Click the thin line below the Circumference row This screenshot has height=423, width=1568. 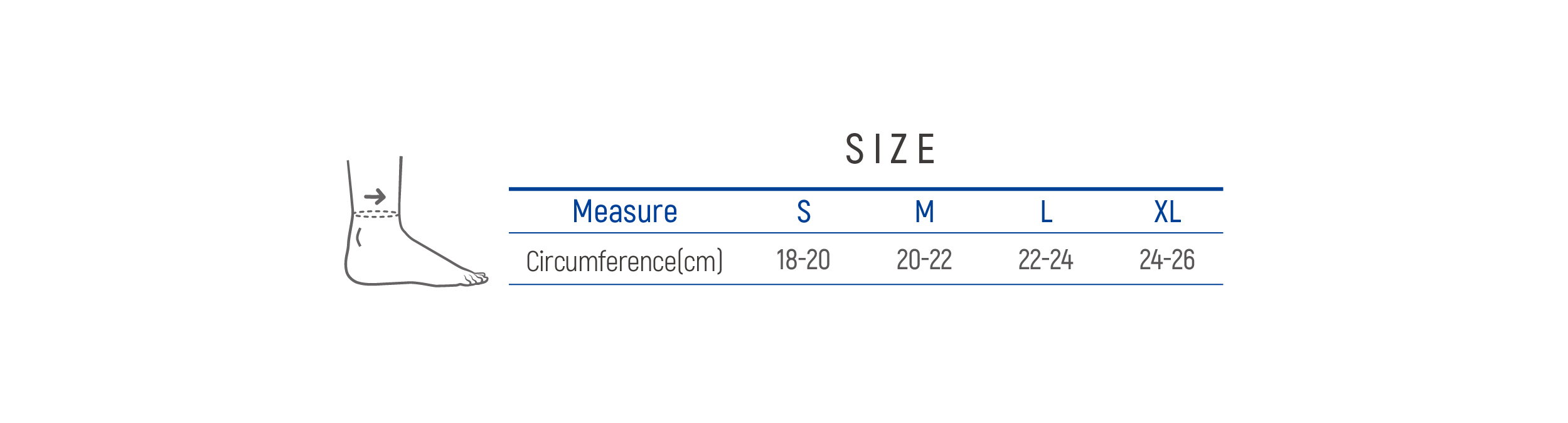click(x=866, y=284)
